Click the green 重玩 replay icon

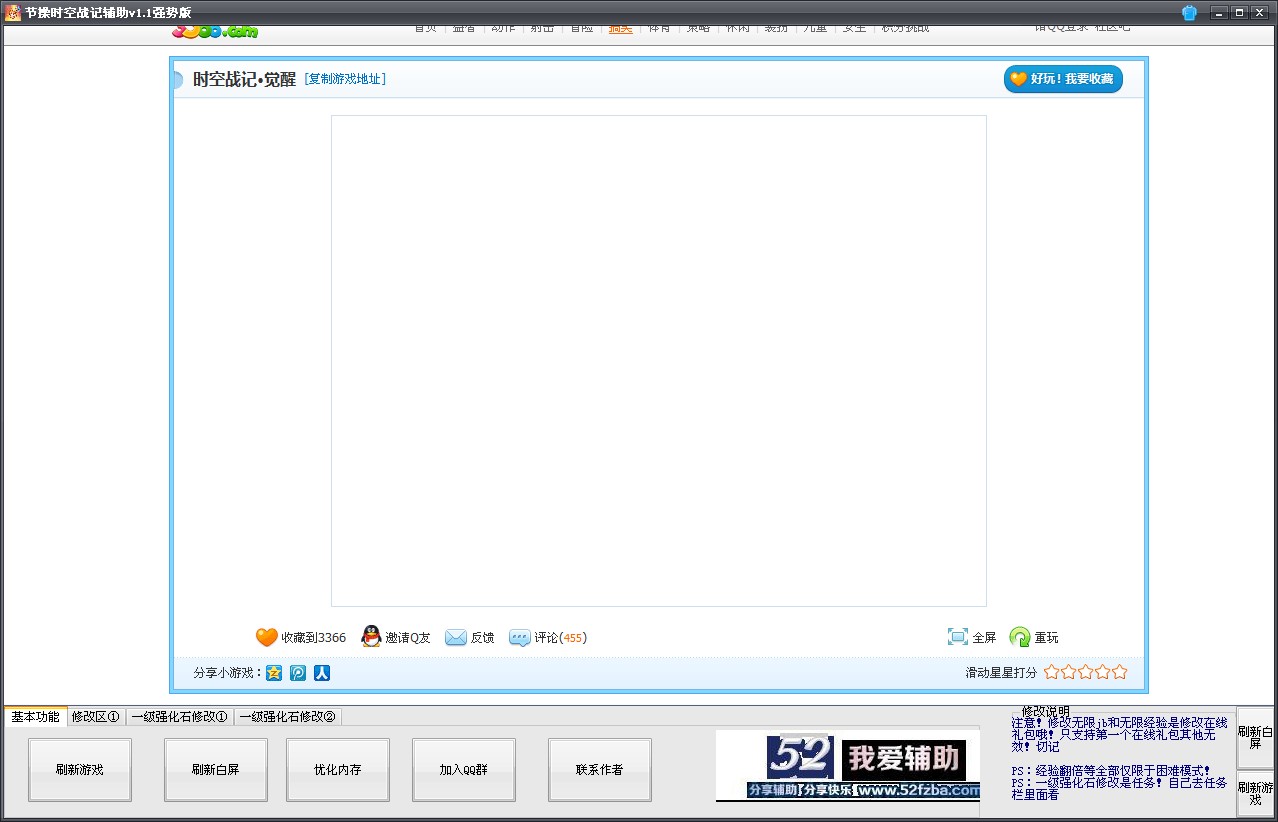[1020, 637]
